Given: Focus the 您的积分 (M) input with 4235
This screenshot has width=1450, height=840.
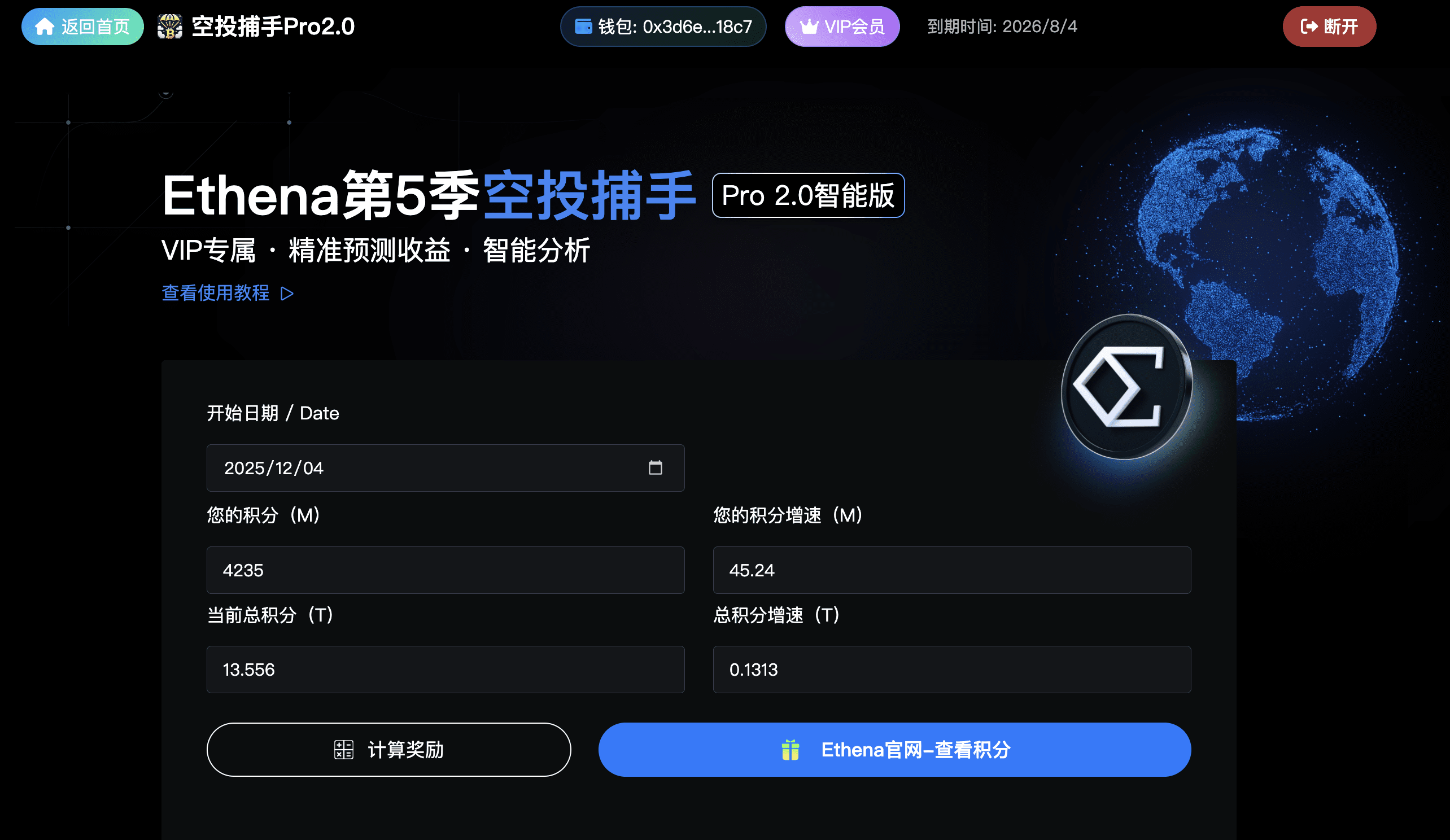Looking at the screenshot, I should pyautogui.click(x=446, y=570).
